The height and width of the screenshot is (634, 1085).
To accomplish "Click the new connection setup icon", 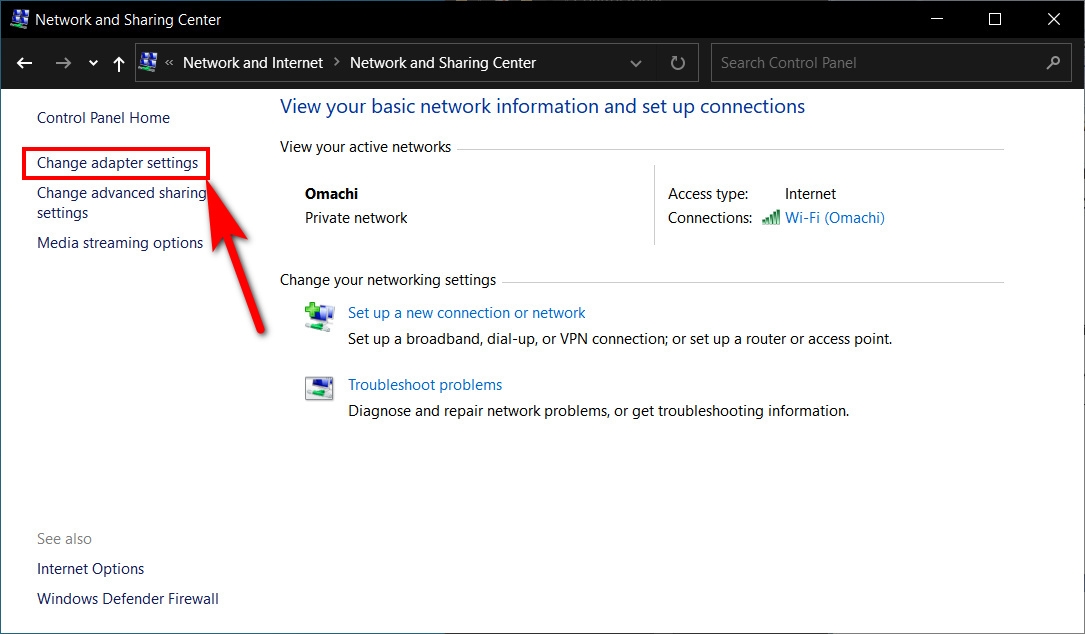I will pyautogui.click(x=320, y=316).
